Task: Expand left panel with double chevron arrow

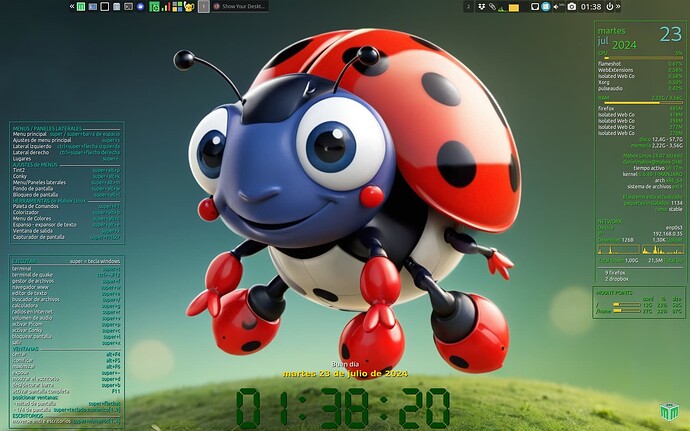Action: (x=72, y=6)
